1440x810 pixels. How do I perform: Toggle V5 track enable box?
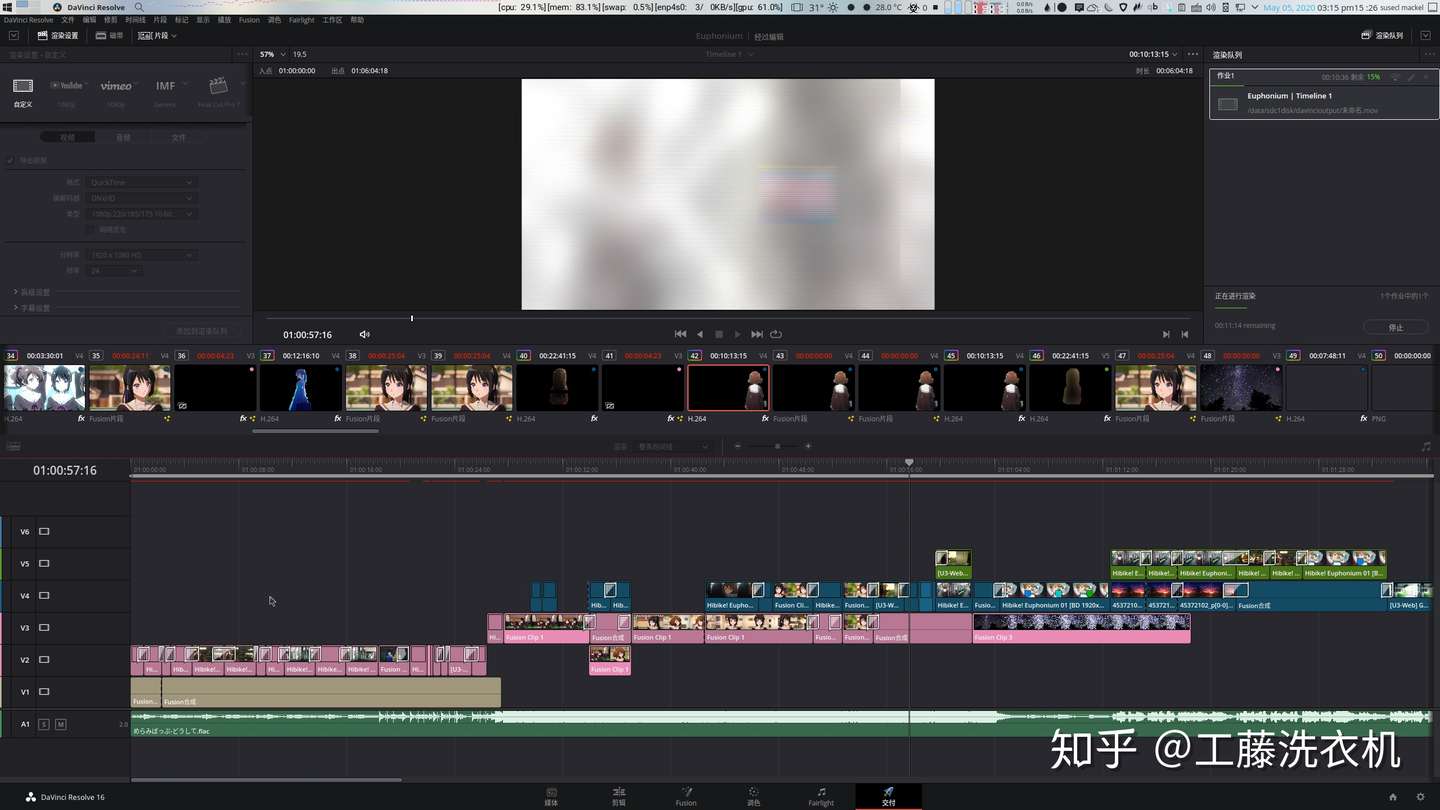[x=44, y=564]
